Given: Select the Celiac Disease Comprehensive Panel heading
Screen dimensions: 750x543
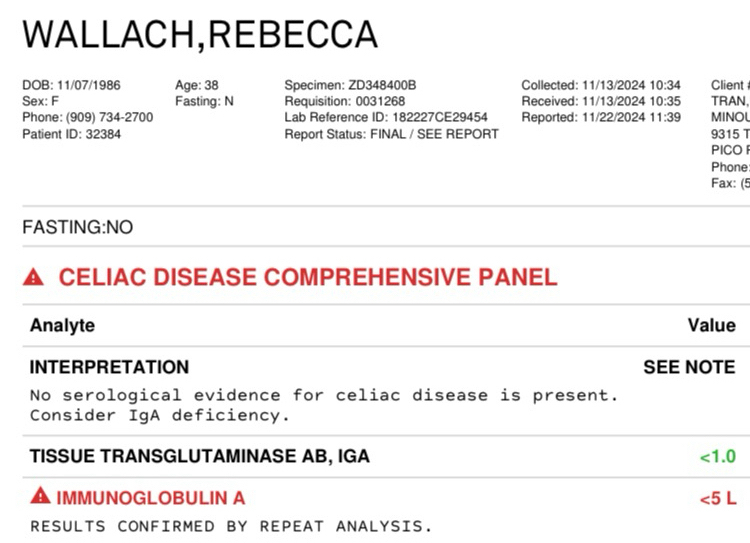Looking at the screenshot, I should (x=308, y=277).
